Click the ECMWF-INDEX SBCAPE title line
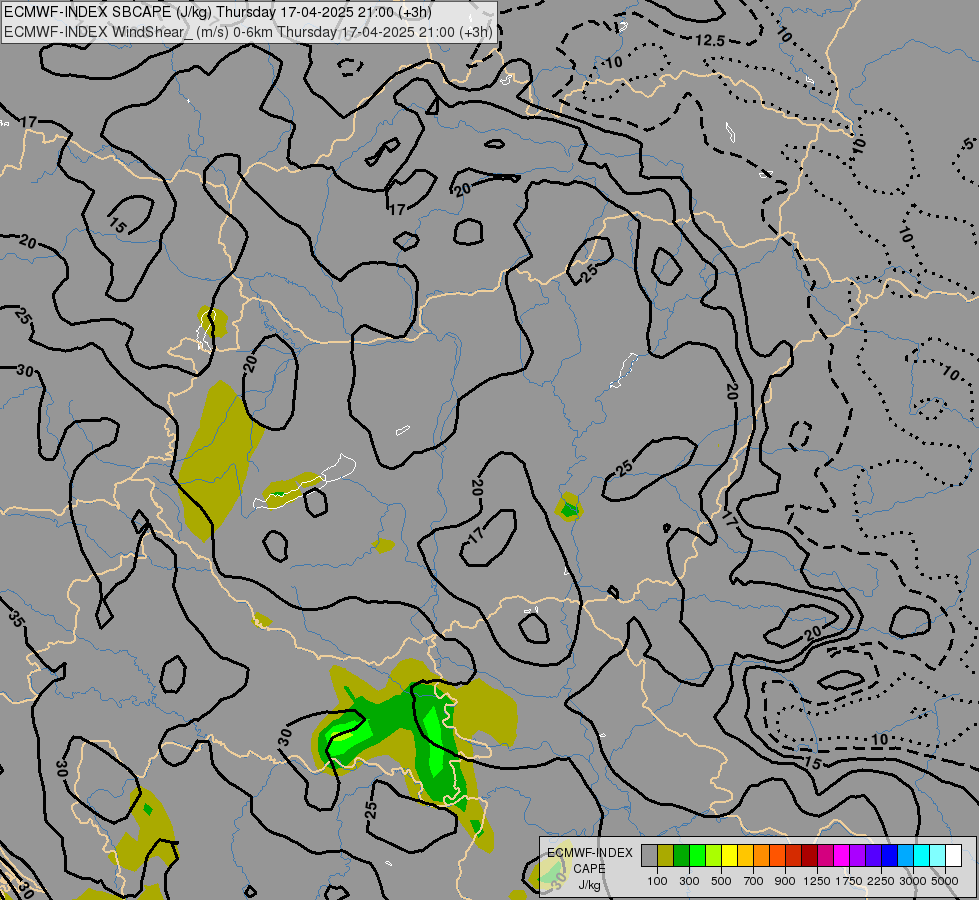This screenshot has height=900, width=979. (x=217, y=12)
